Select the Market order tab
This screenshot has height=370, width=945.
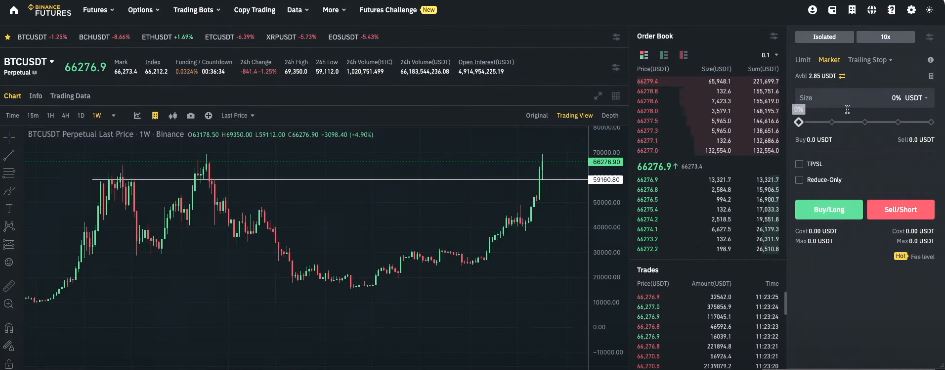pyautogui.click(x=829, y=60)
